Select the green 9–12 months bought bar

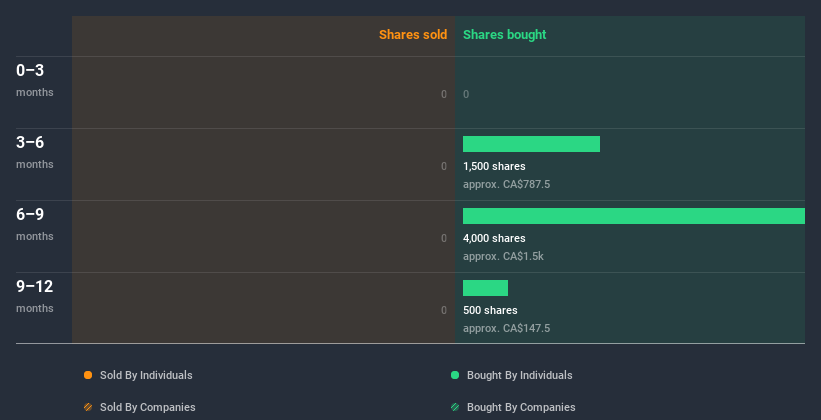click(x=485, y=288)
